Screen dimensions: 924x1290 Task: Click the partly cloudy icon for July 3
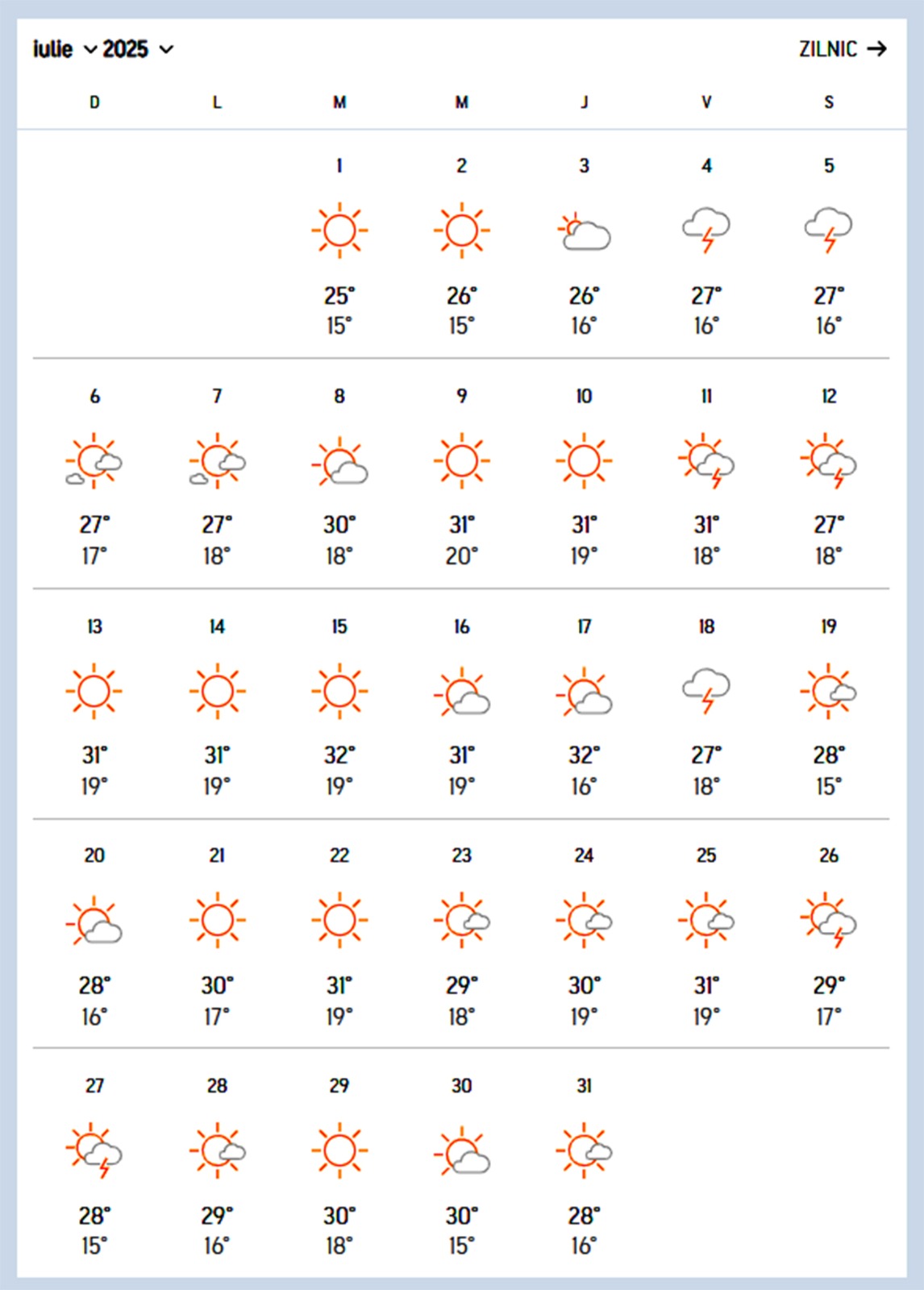[585, 232]
